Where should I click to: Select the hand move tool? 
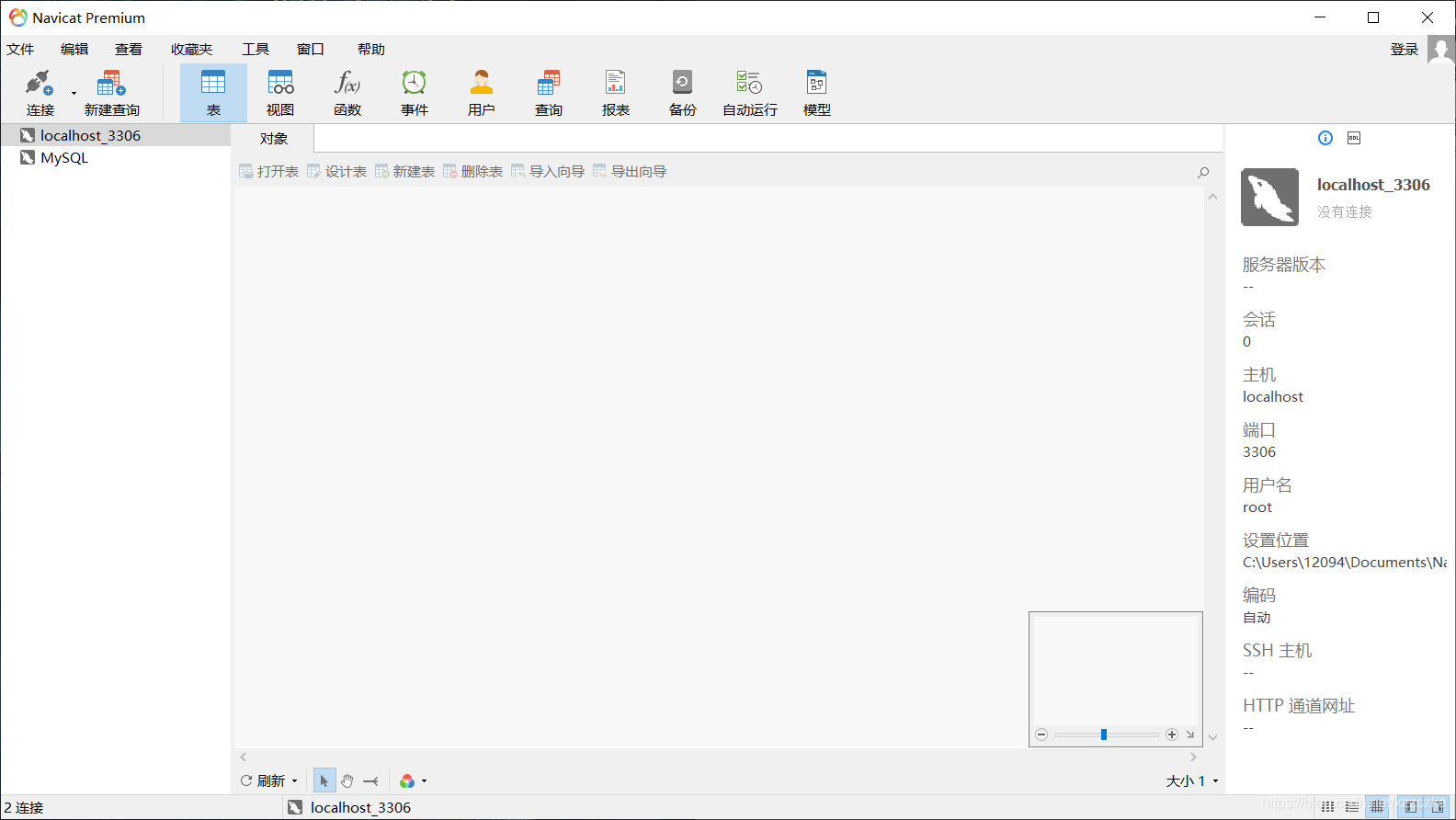[x=347, y=780]
